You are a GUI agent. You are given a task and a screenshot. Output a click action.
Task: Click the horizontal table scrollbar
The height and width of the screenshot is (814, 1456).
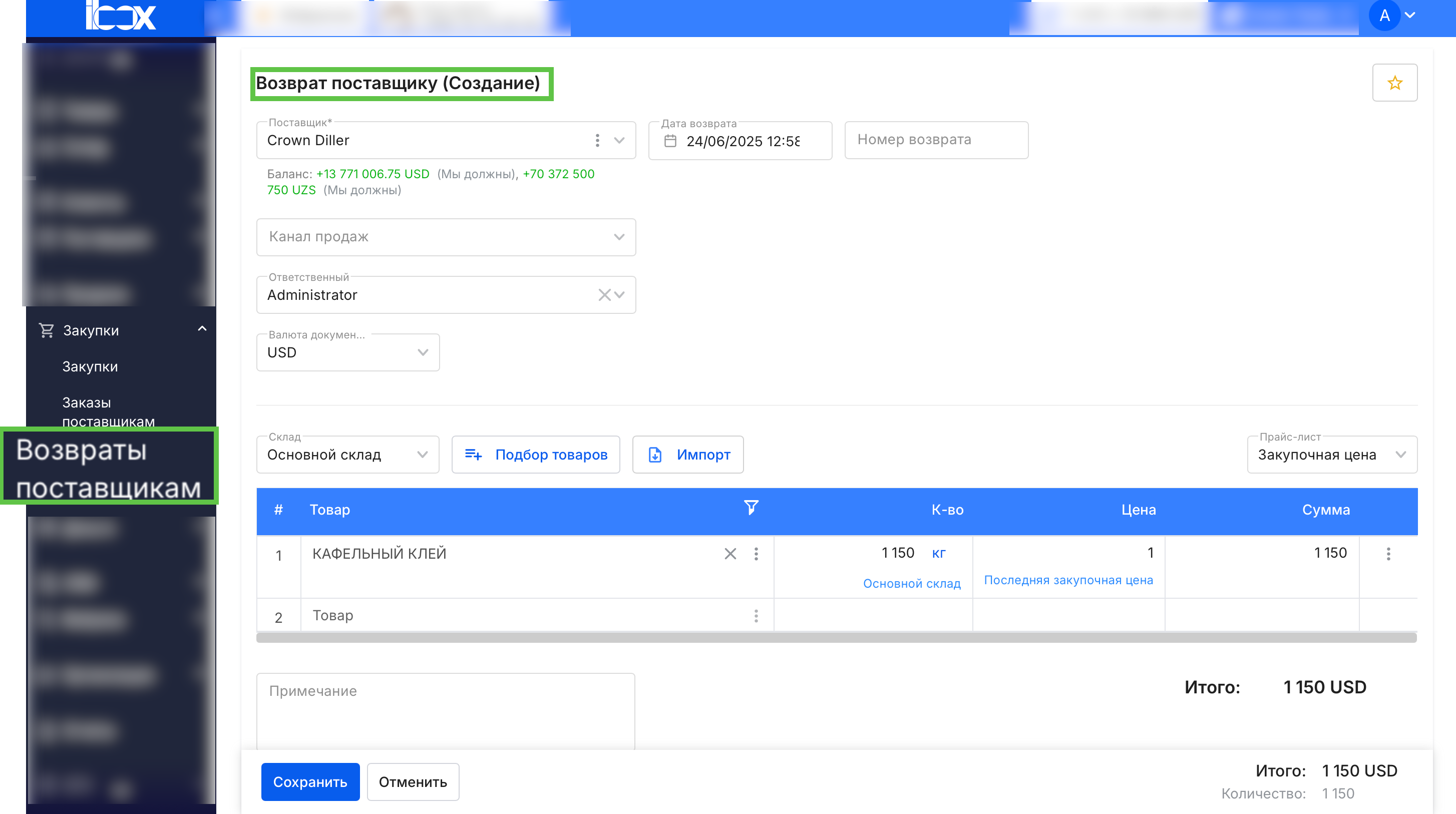836,638
